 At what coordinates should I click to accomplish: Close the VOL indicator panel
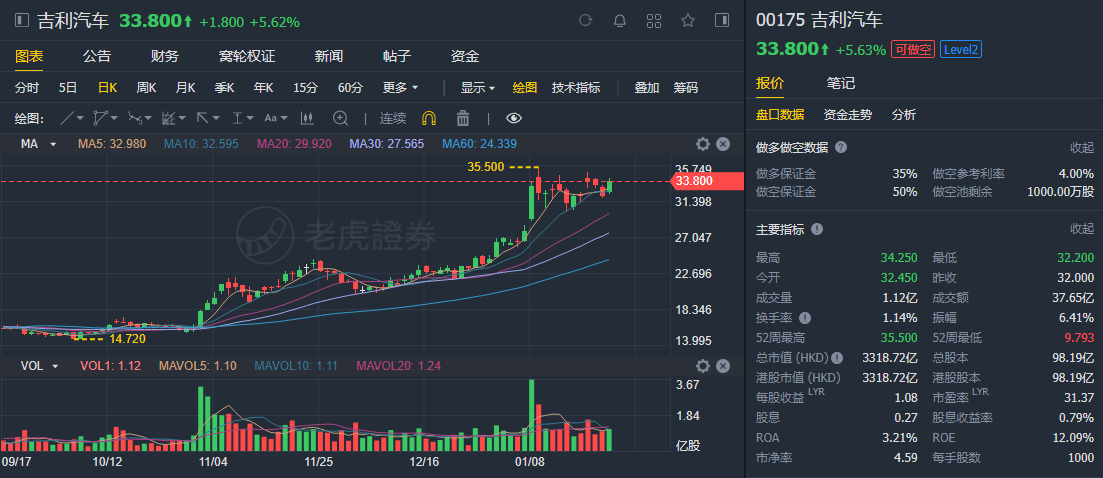(x=722, y=366)
